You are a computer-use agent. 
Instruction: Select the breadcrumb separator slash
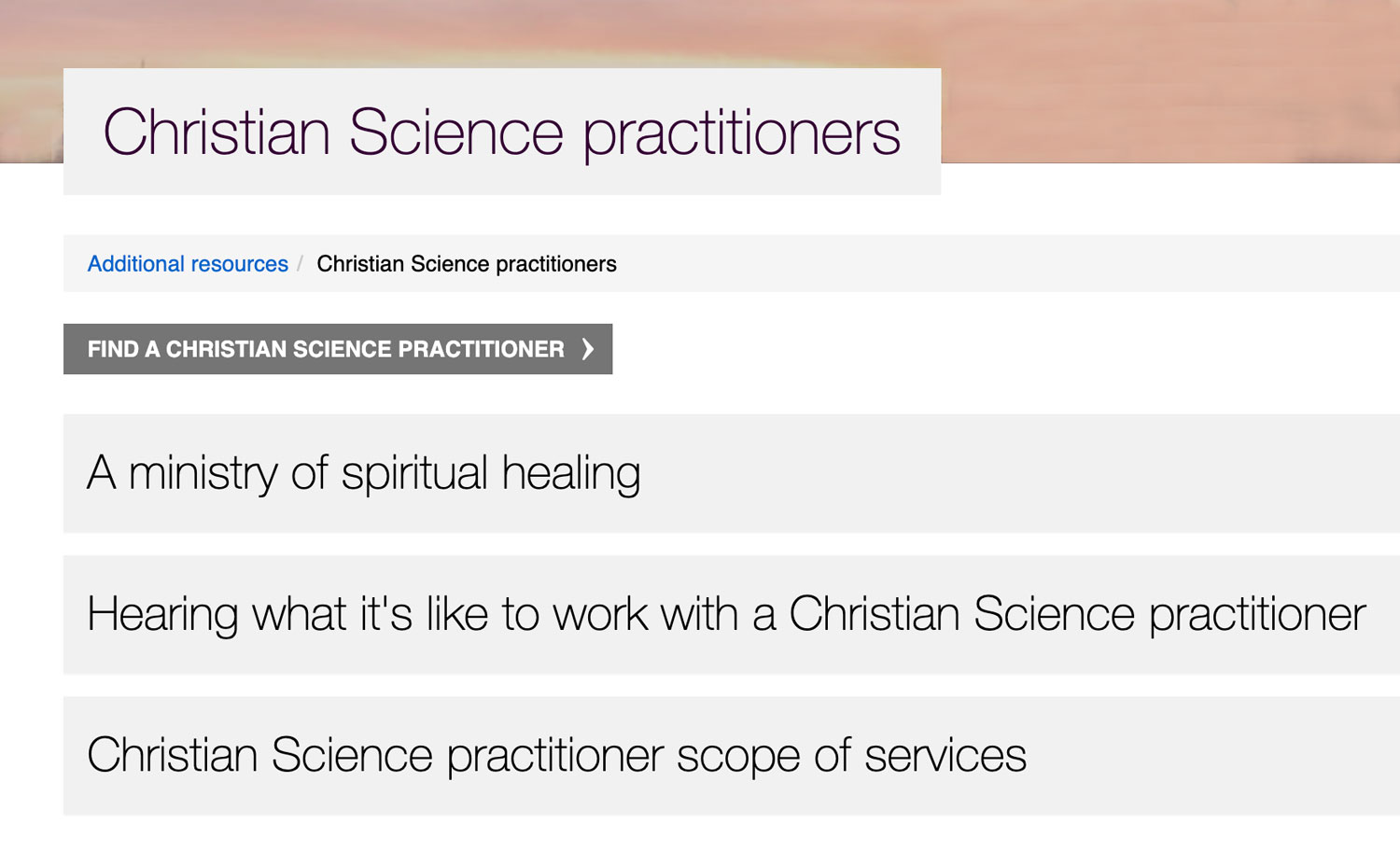[303, 264]
